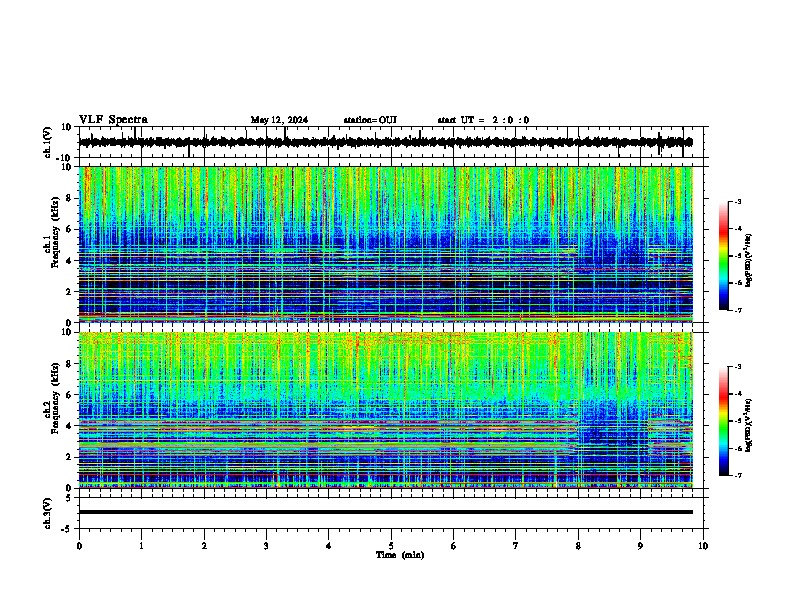
Task: Click the ch.1 spectrogram panel
Action: (x=385, y=244)
